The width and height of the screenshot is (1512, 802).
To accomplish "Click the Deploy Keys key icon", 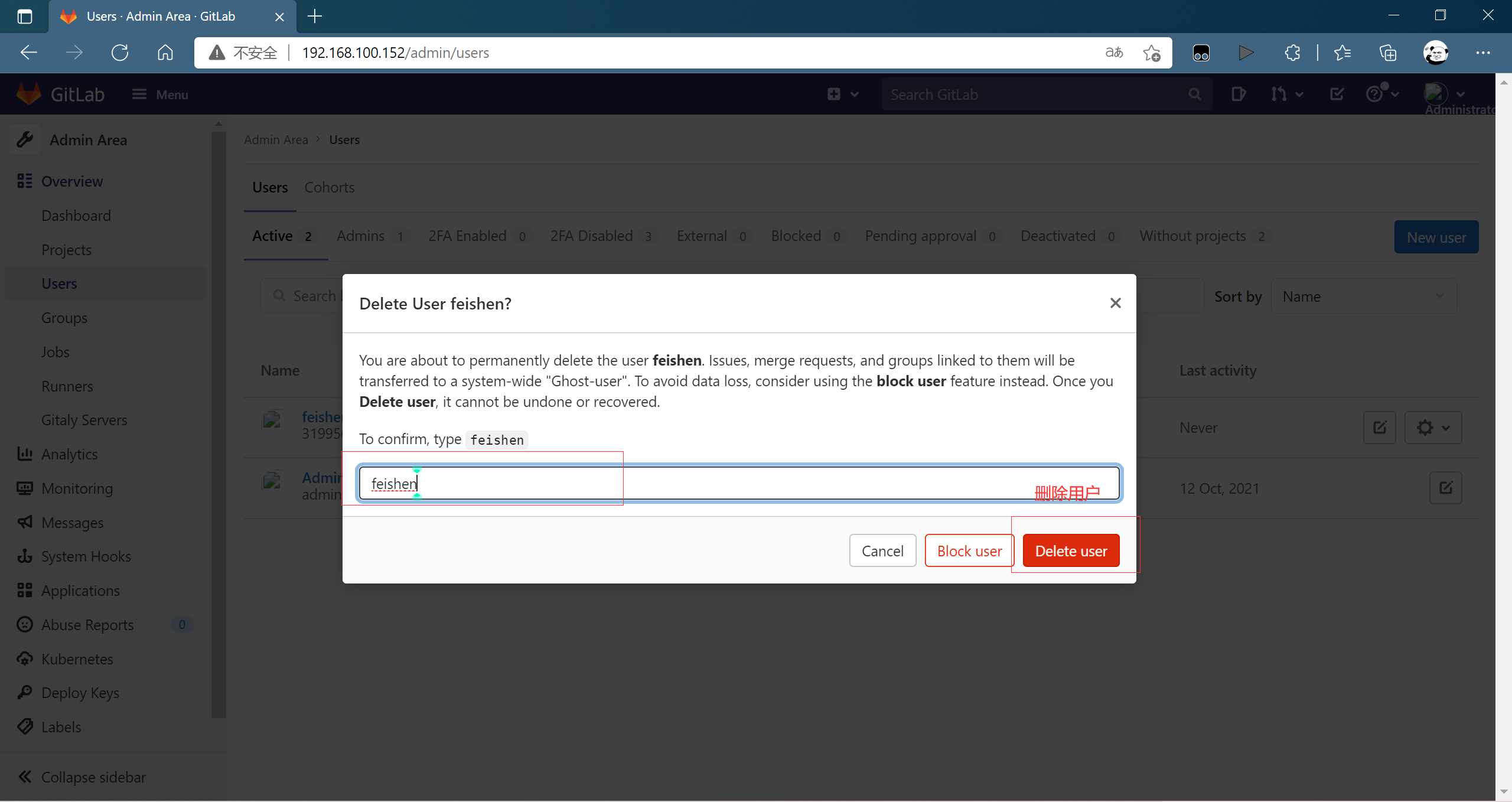I will click(x=25, y=692).
